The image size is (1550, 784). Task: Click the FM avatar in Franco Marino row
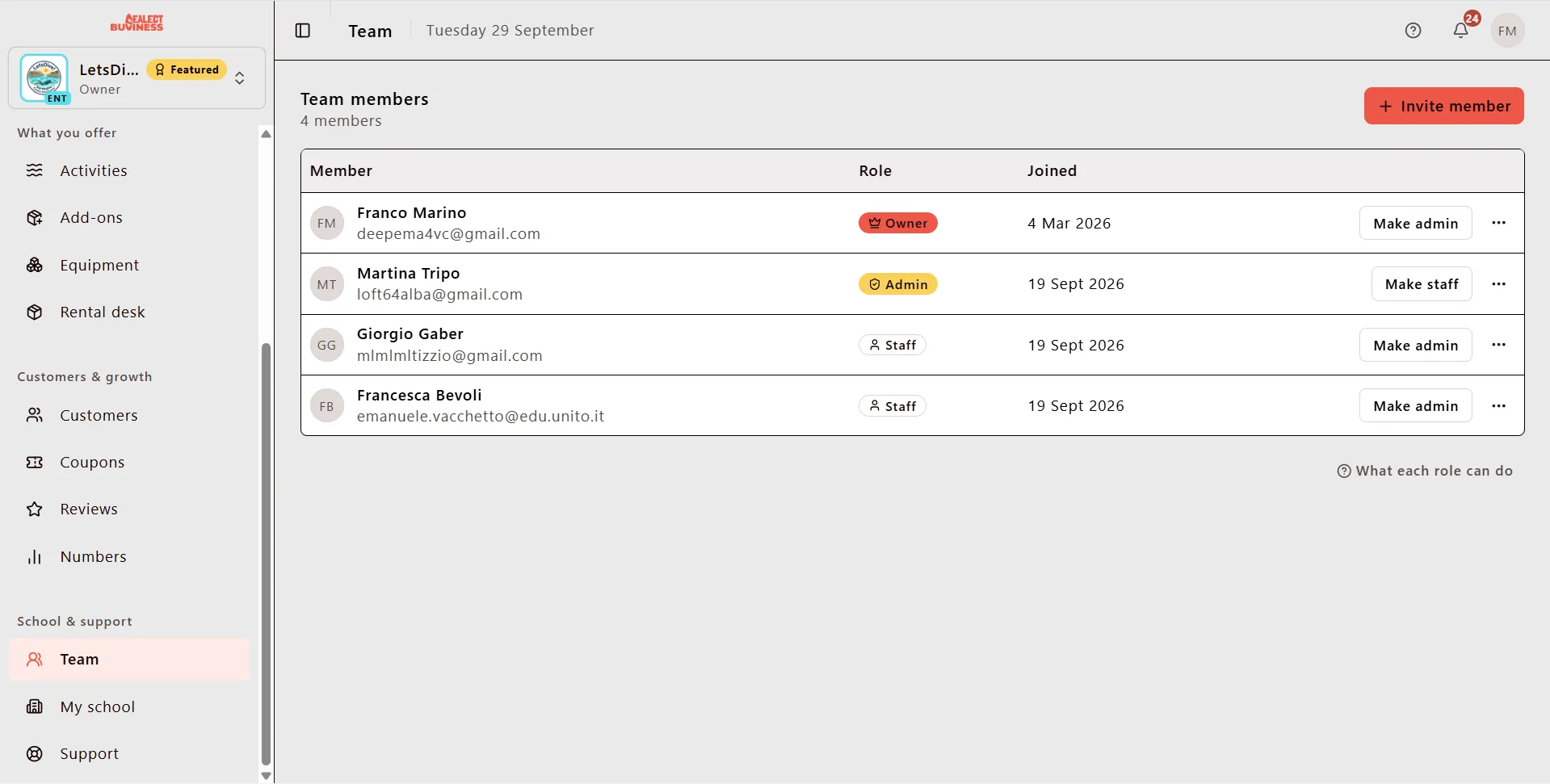coord(327,224)
